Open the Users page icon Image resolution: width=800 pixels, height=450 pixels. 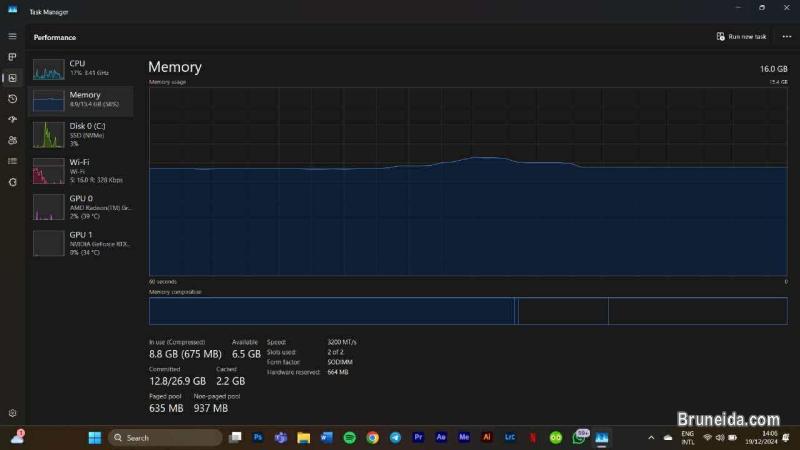pos(12,141)
